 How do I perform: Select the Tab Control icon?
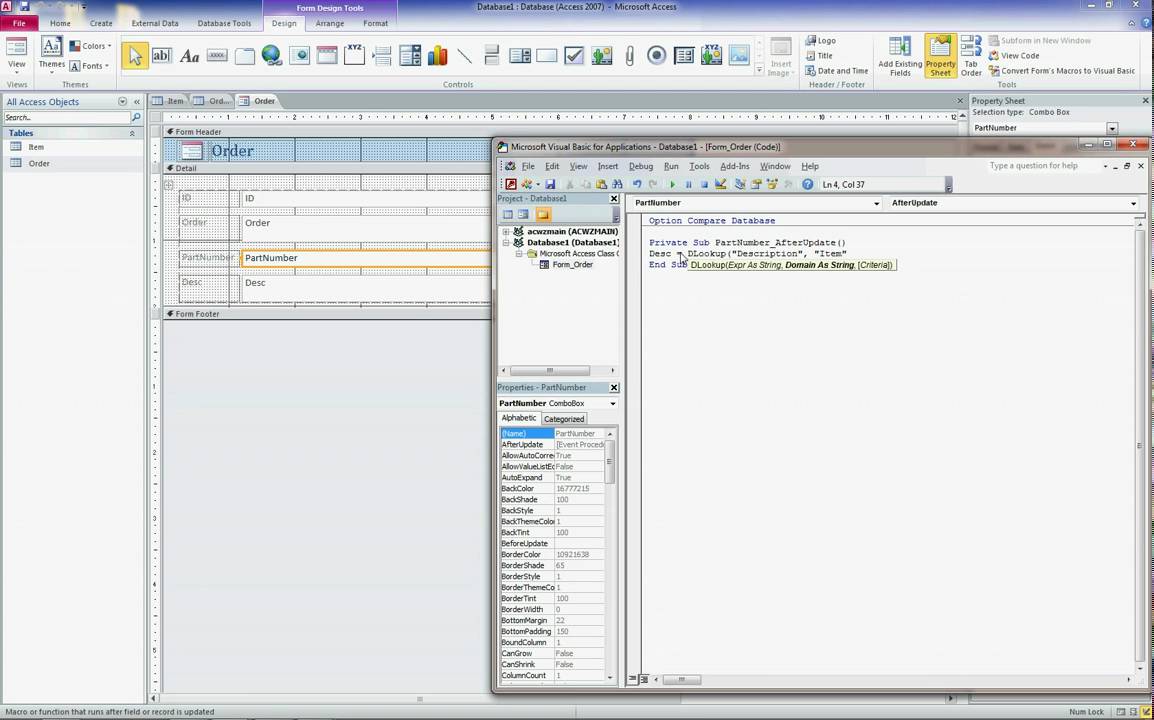(244, 55)
